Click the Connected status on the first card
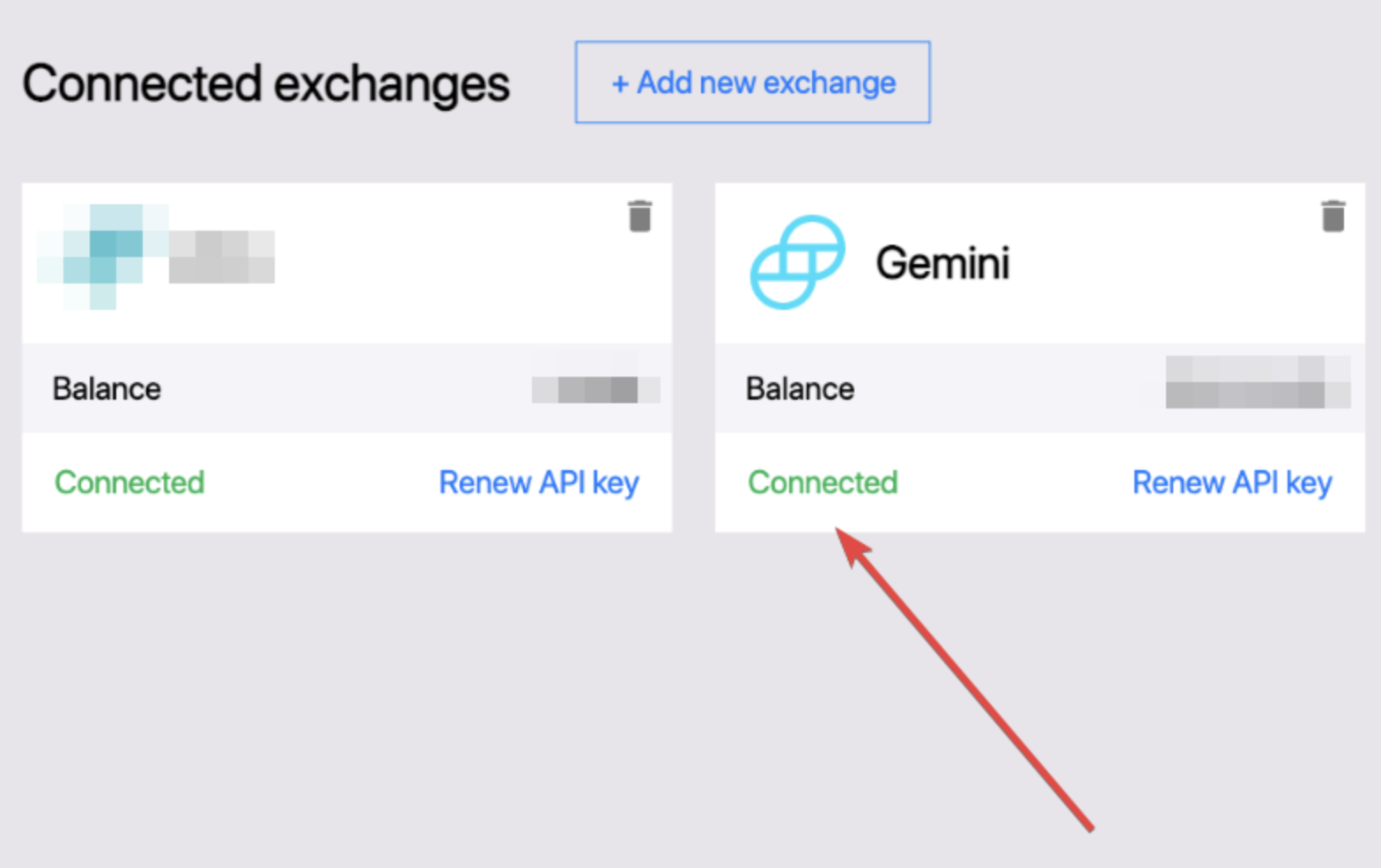Image resolution: width=1381 pixels, height=868 pixels. tap(129, 482)
